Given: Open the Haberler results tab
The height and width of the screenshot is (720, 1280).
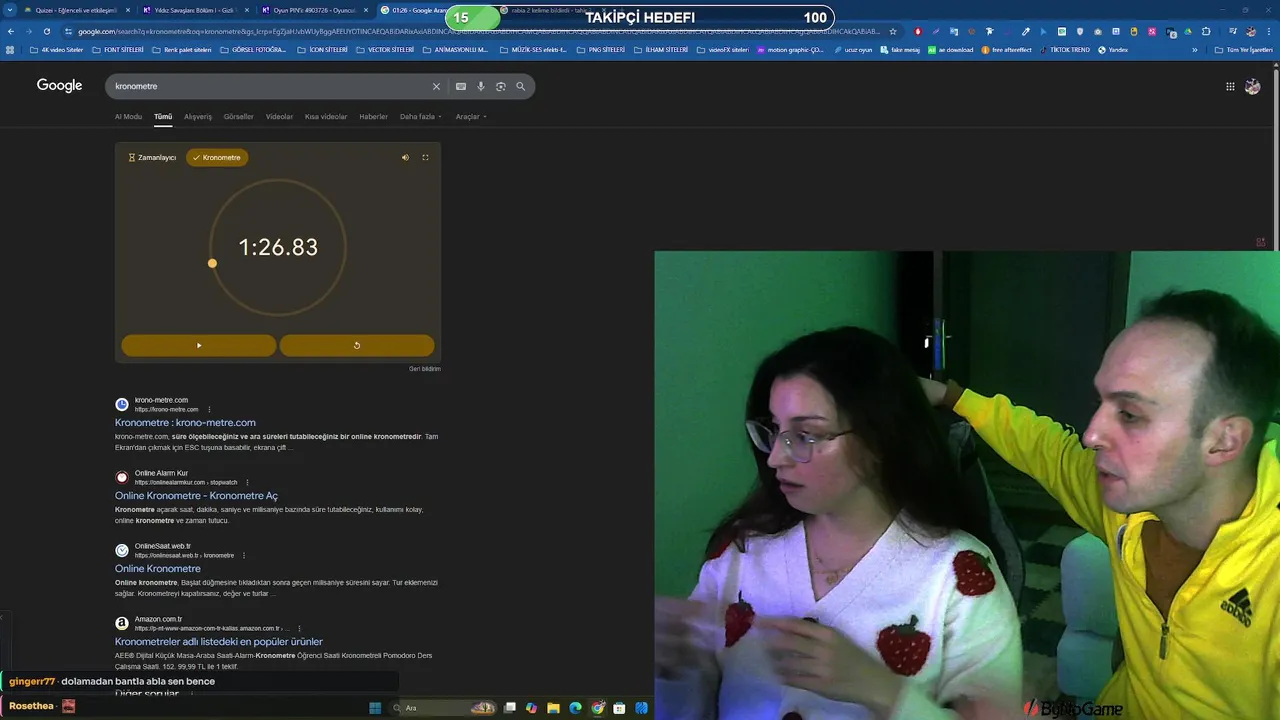Looking at the screenshot, I should point(373,117).
